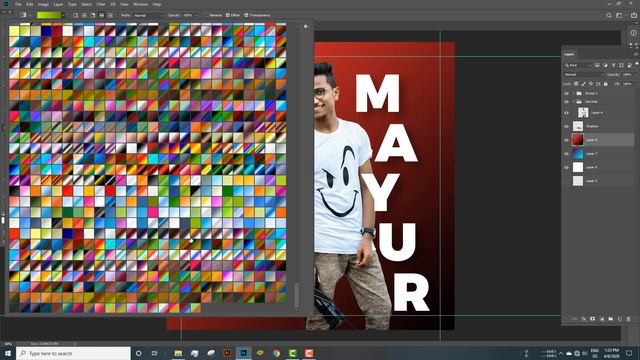Click the green gradient preview in options bar
Viewport: 640px width, 360px height.
49,15
